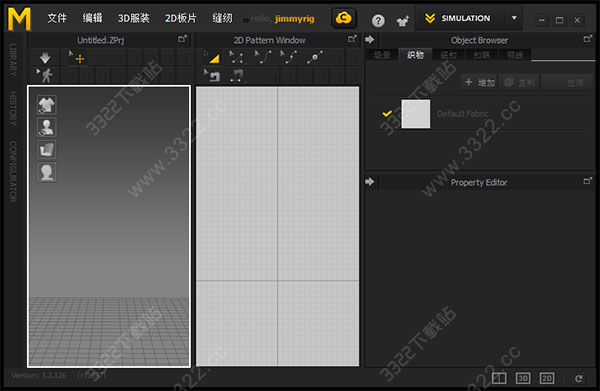Open the 2D板片 menu

tap(181, 18)
